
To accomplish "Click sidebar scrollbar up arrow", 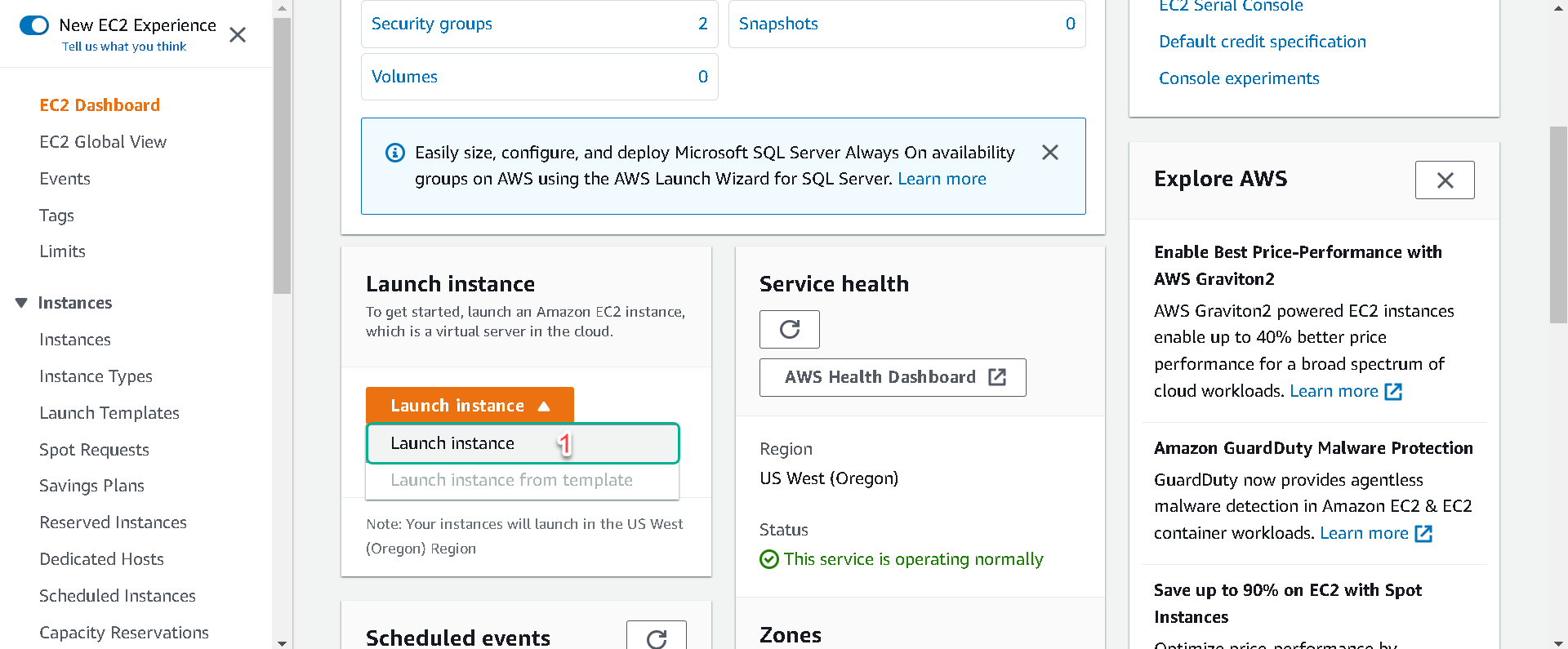I will point(282,8).
